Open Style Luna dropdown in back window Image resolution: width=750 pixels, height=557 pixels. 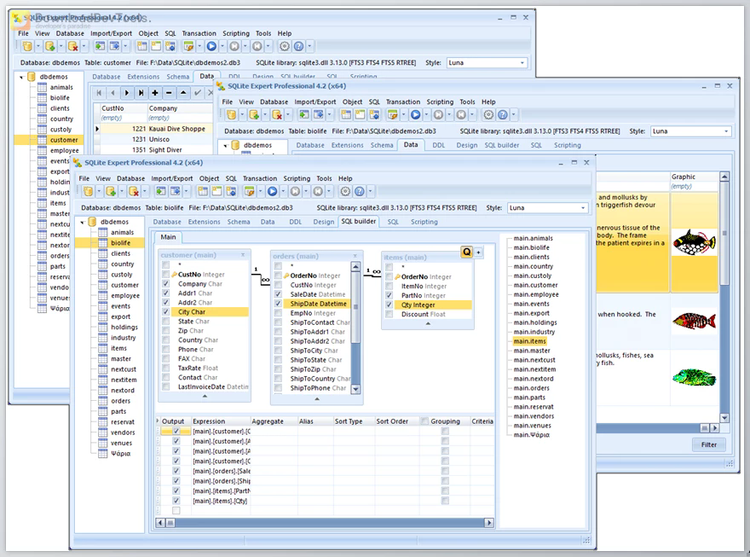[522, 63]
